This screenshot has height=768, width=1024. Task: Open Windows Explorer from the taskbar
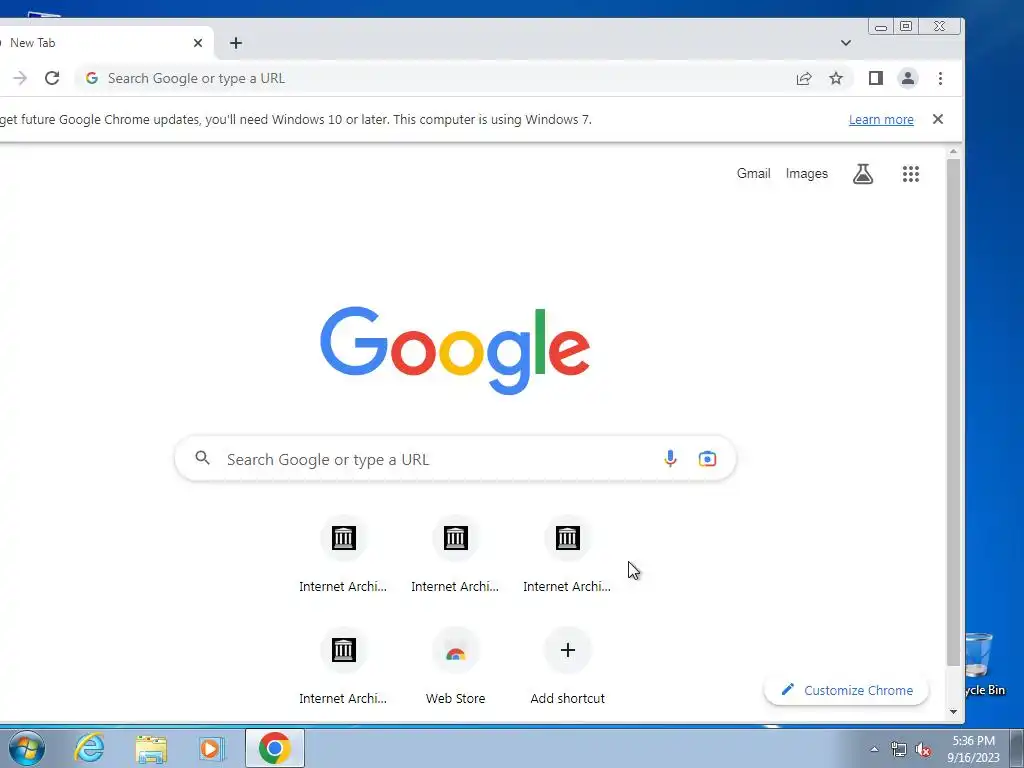pos(151,748)
